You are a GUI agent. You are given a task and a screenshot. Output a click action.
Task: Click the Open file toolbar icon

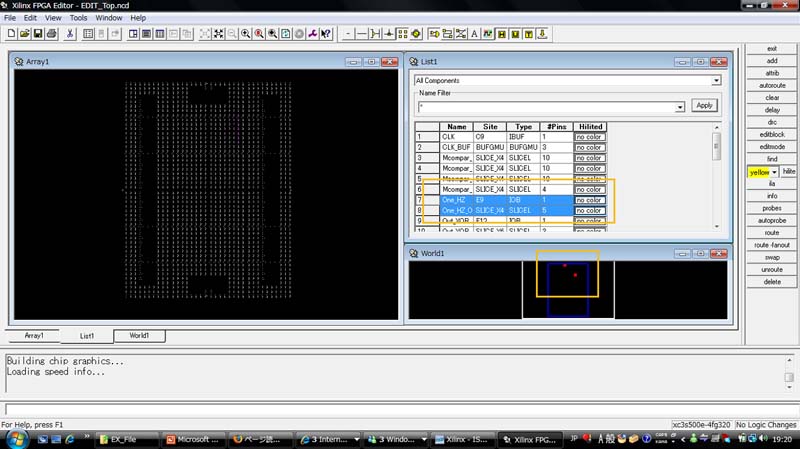(x=24, y=34)
